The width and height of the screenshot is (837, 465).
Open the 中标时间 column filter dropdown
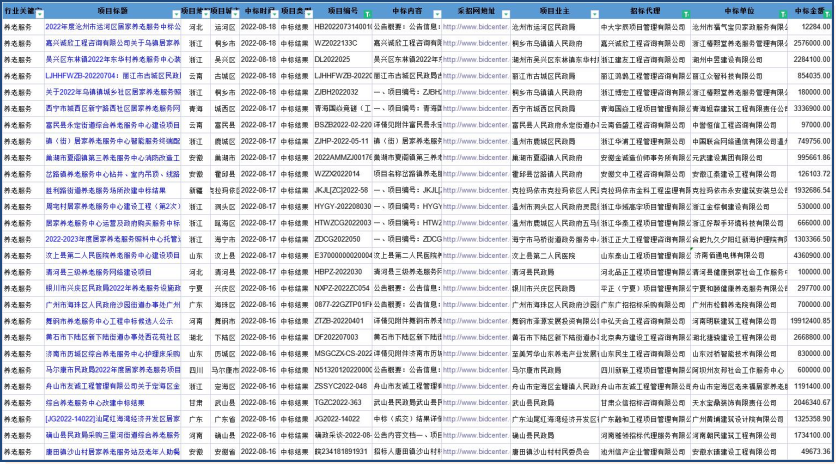(274, 12)
